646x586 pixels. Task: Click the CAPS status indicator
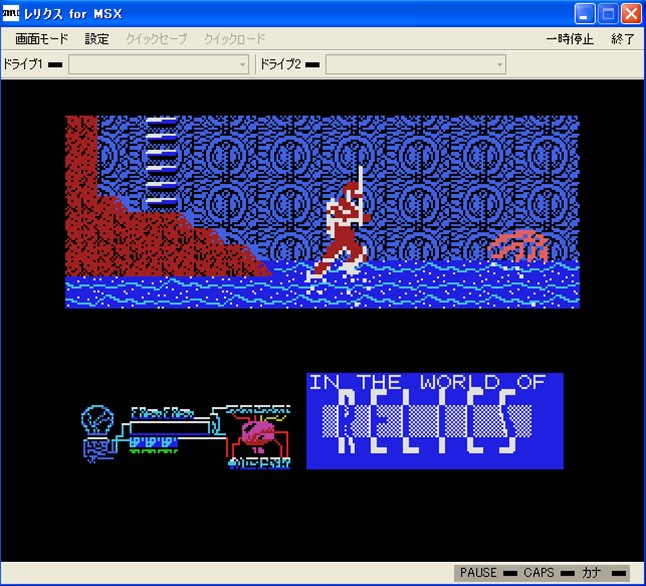(567, 573)
